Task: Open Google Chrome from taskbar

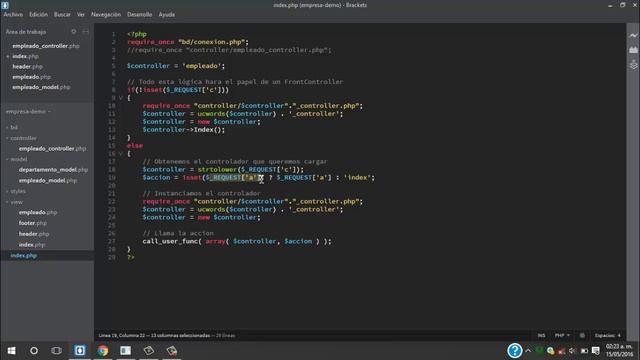Action: 103,351
